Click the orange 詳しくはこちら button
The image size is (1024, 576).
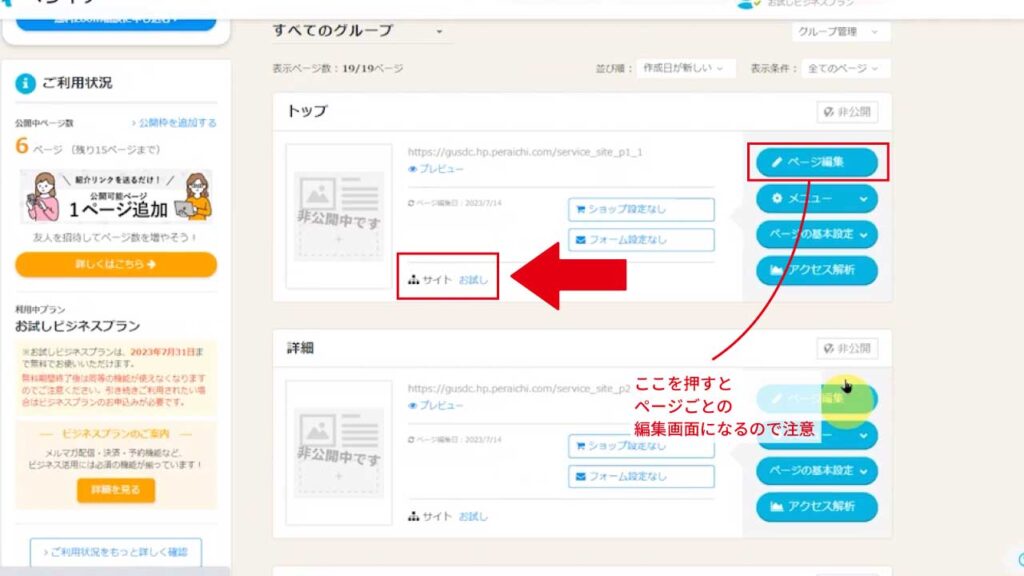[x=116, y=264]
